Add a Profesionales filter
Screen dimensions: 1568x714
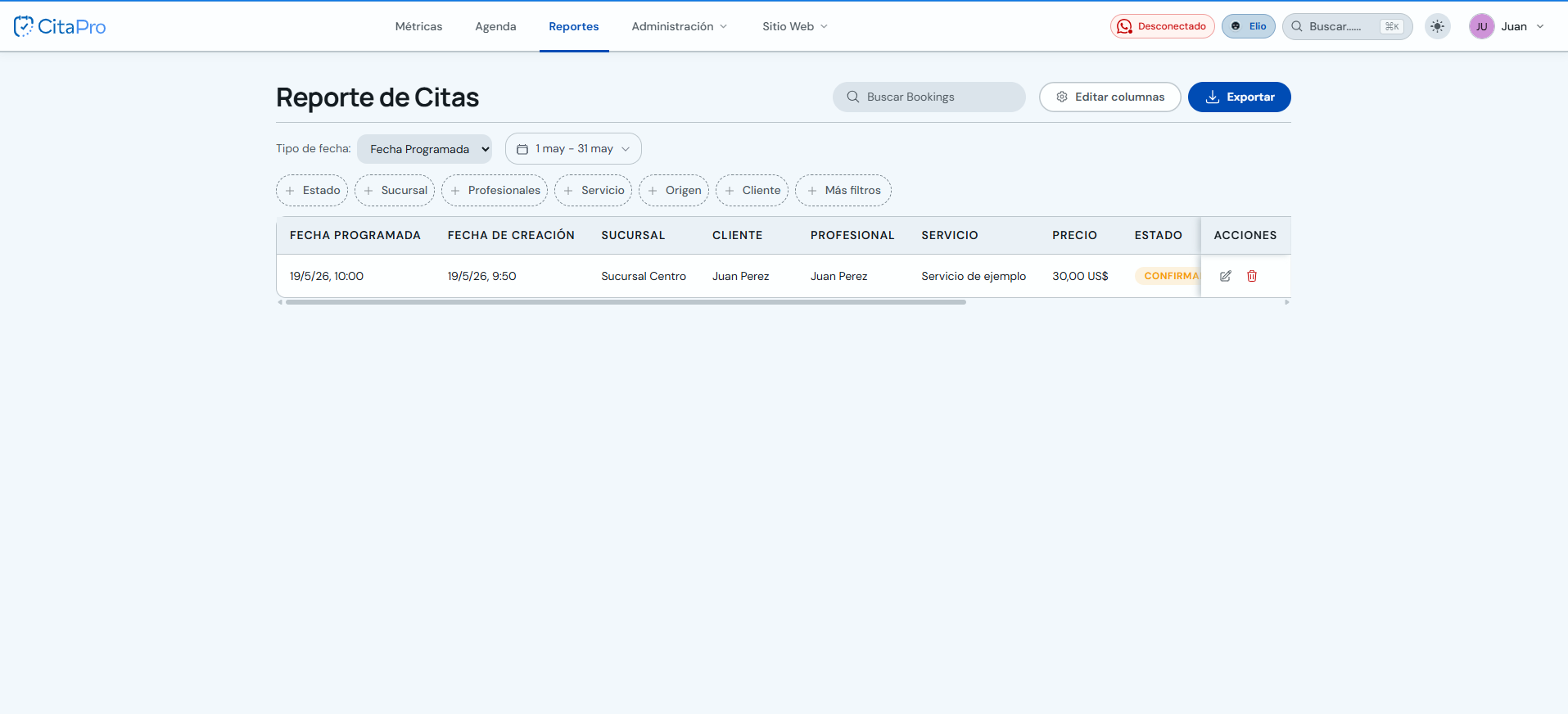click(x=495, y=190)
